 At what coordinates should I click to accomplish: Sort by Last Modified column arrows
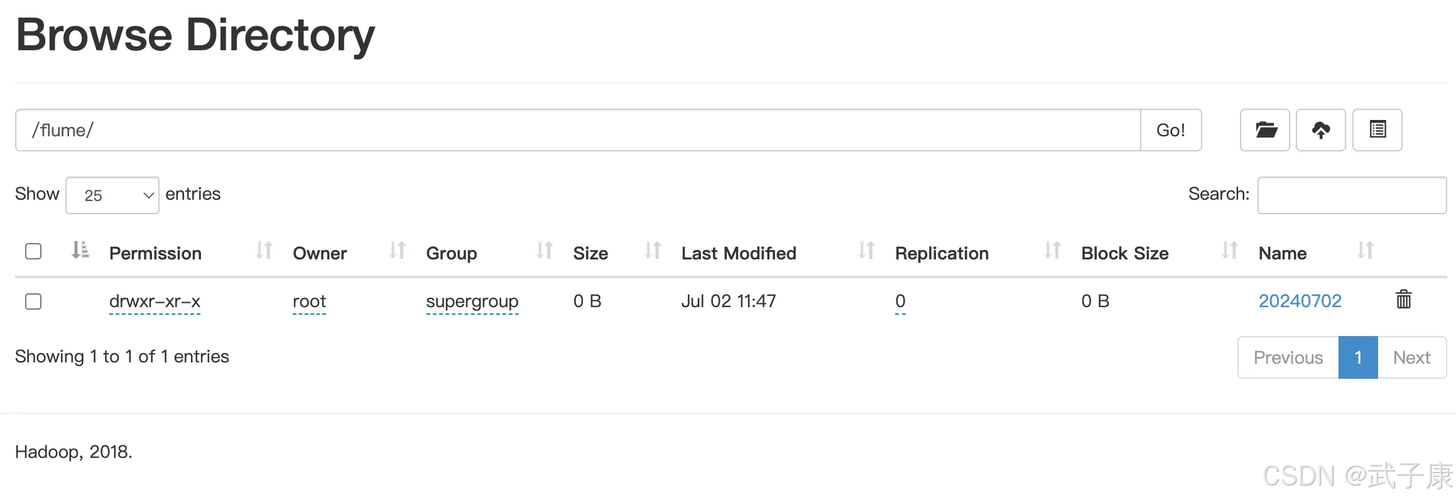pos(866,251)
